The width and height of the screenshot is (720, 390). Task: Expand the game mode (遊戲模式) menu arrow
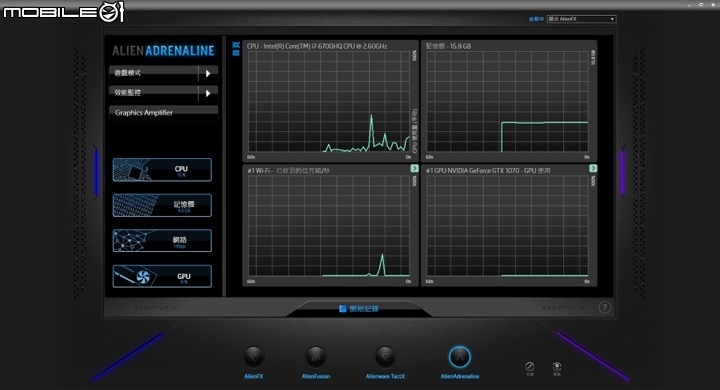(208, 73)
